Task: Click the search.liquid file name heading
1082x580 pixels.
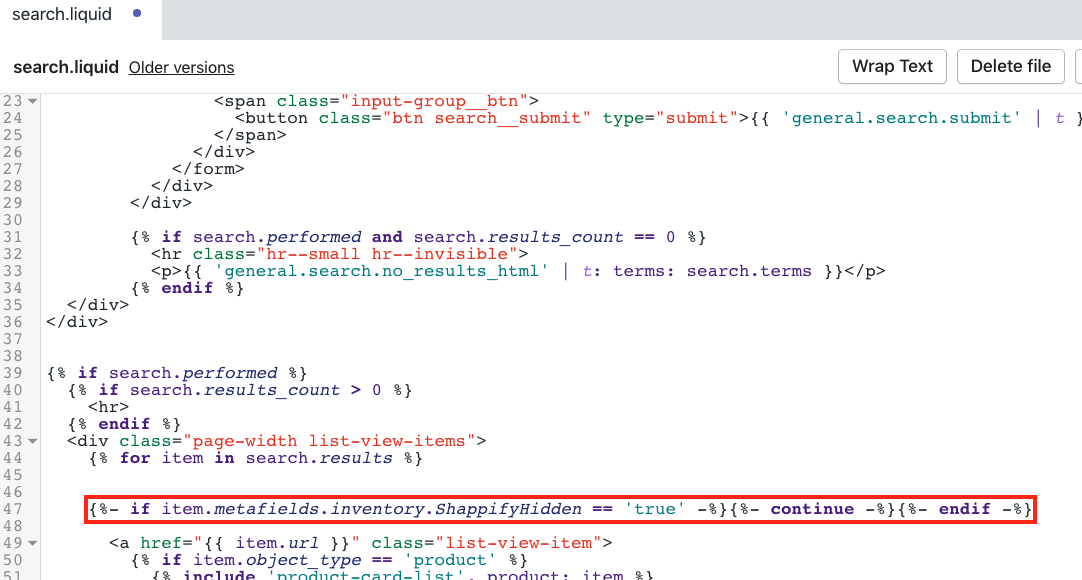Action: (65, 67)
